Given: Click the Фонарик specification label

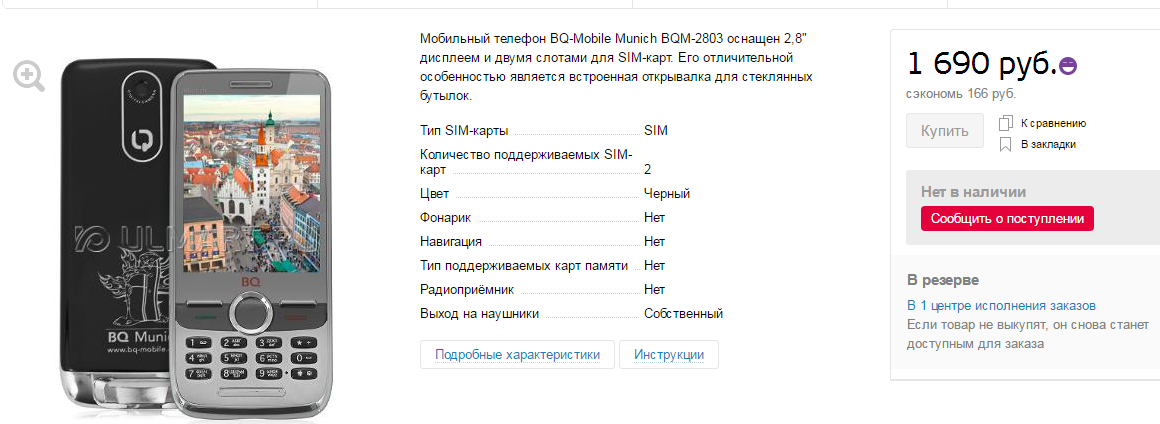Looking at the screenshot, I should point(446,217).
